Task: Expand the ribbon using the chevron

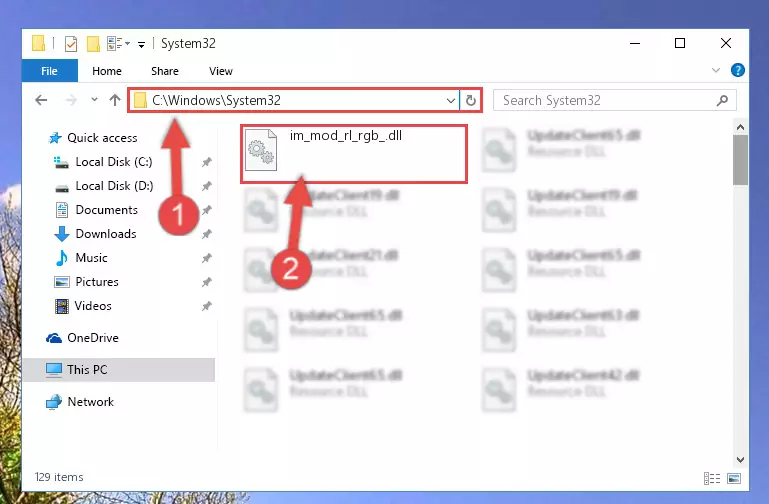Action: [716, 71]
